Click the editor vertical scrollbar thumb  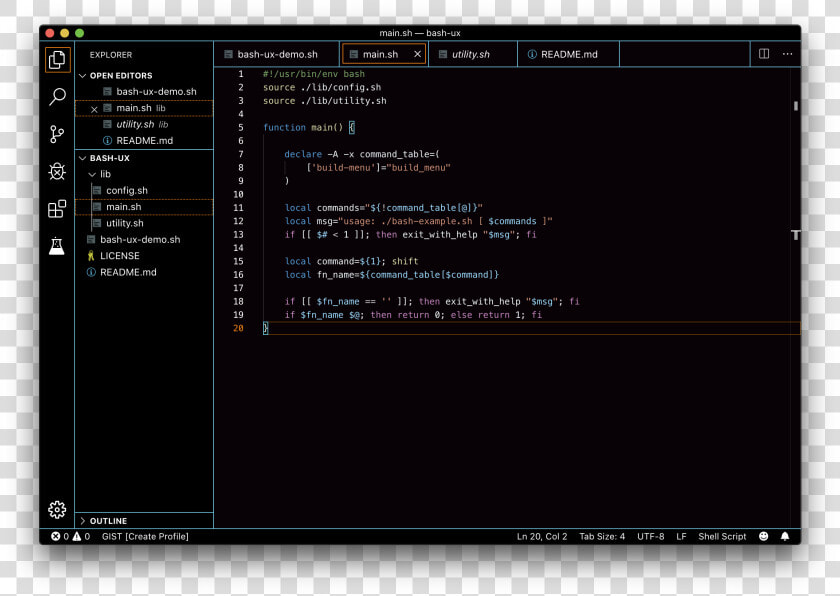coord(796,106)
